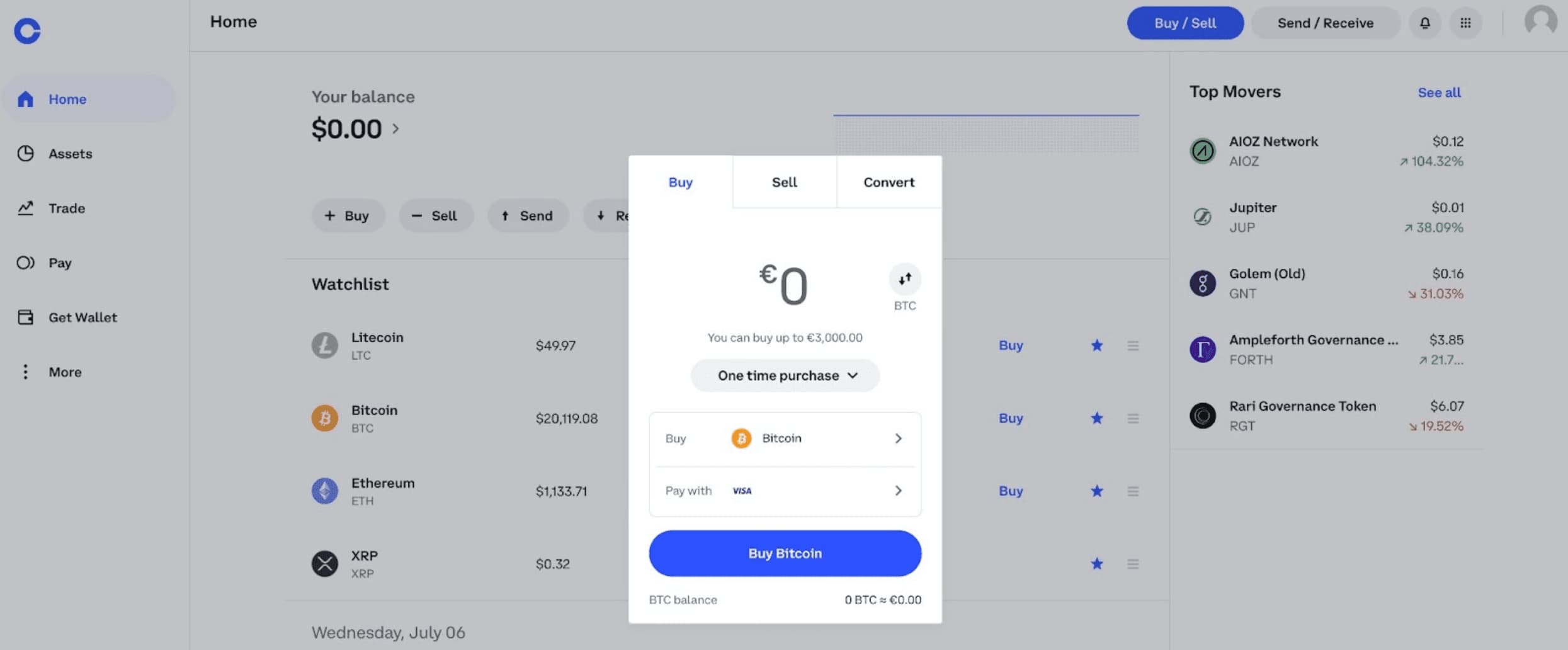Toggle Bitcoin watchlist star

click(1097, 418)
